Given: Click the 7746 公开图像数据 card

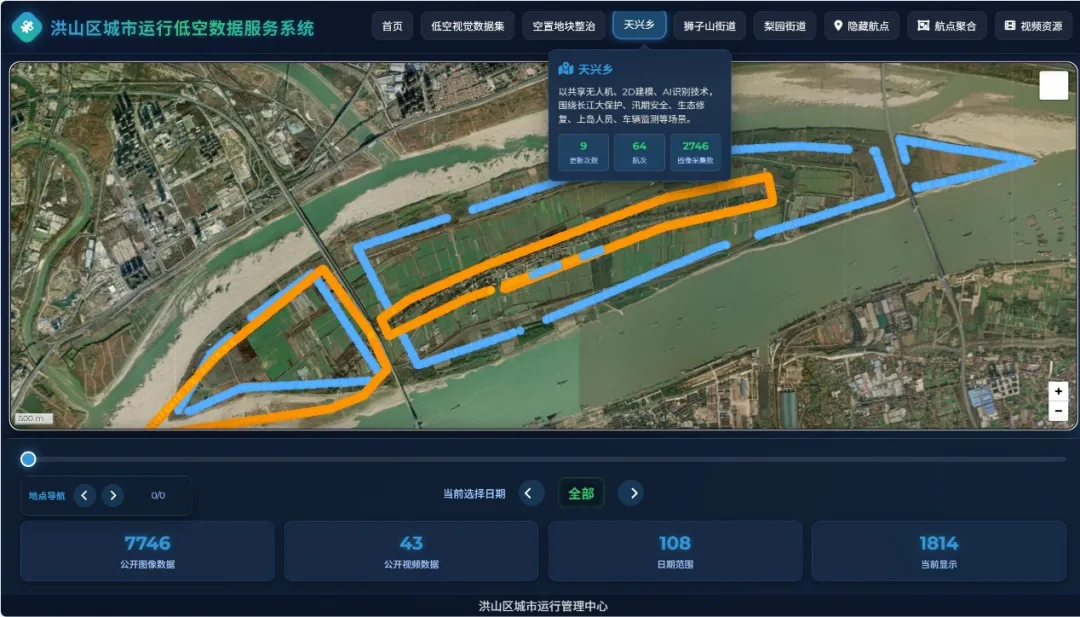Looking at the screenshot, I should tap(147, 551).
